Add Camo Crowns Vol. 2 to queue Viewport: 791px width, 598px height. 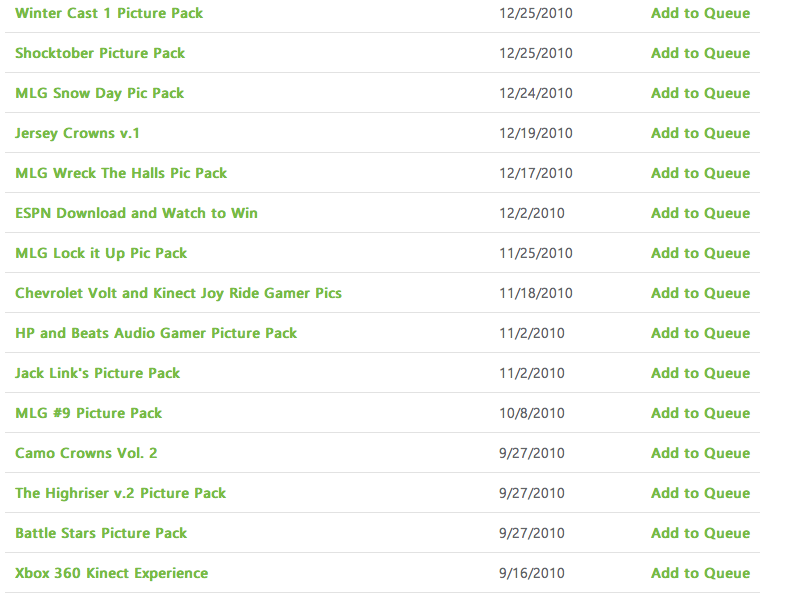tap(700, 453)
